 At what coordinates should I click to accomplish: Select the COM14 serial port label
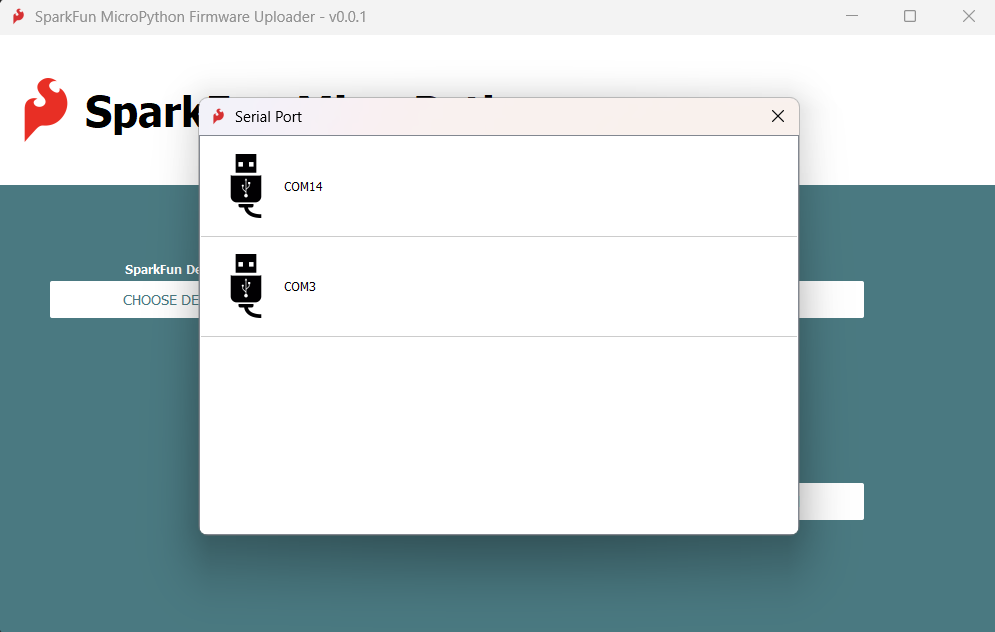point(303,187)
